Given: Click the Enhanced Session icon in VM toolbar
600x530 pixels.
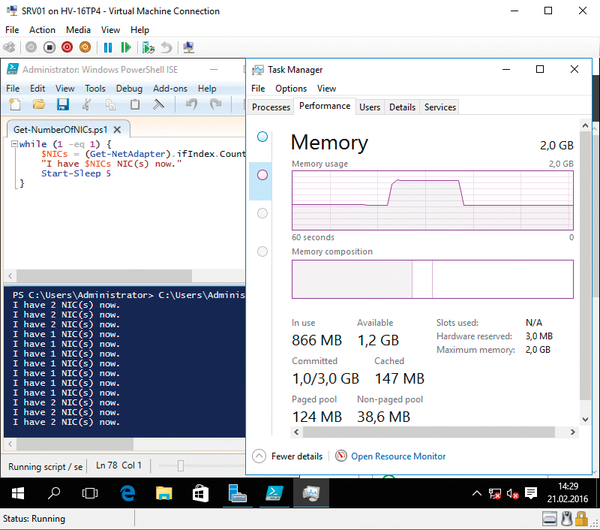Looking at the screenshot, I should pos(189,47).
